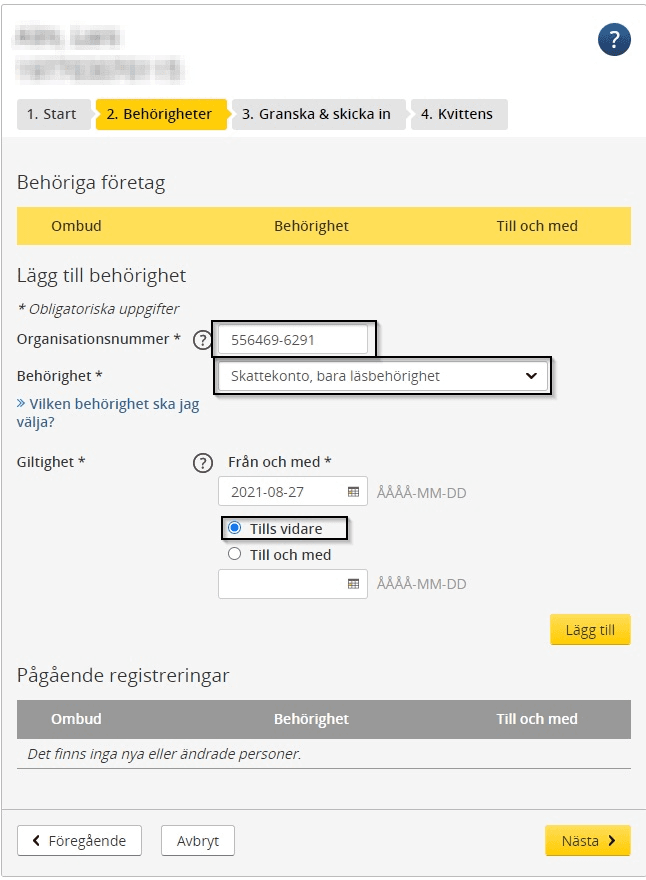Click the Lägg till button

click(x=590, y=630)
